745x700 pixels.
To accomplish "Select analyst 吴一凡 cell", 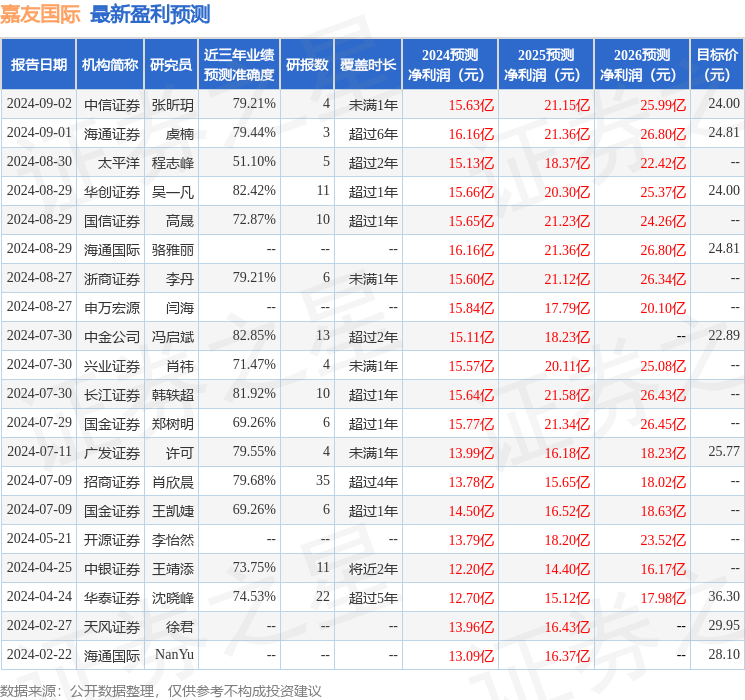I will (171, 191).
